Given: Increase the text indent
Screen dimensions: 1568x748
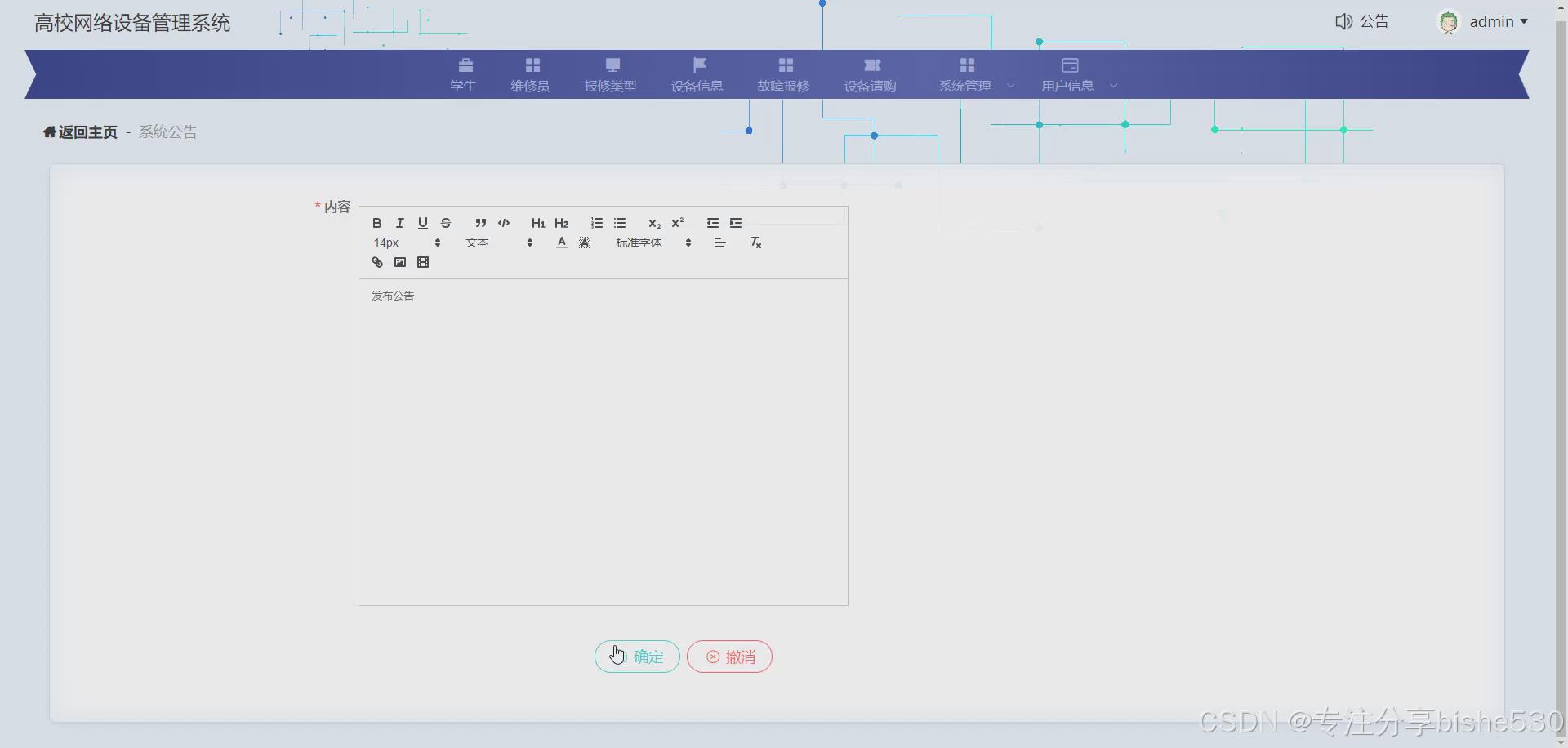Looking at the screenshot, I should tap(736, 223).
